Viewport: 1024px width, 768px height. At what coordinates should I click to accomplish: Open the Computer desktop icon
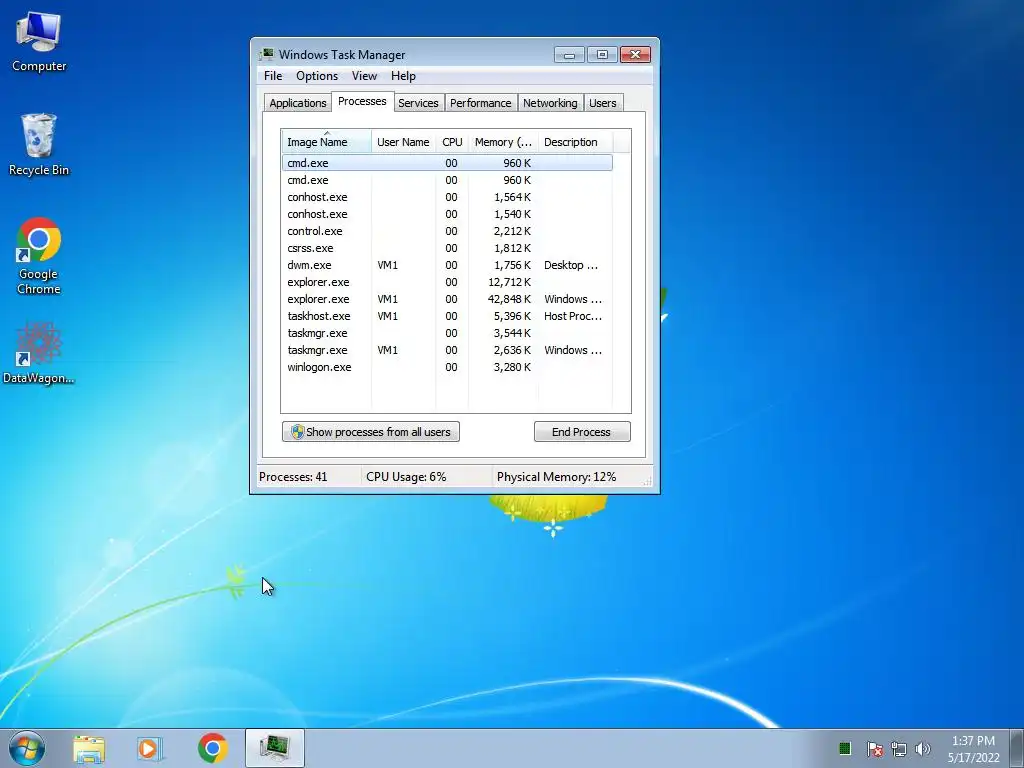[x=39, y=42]
